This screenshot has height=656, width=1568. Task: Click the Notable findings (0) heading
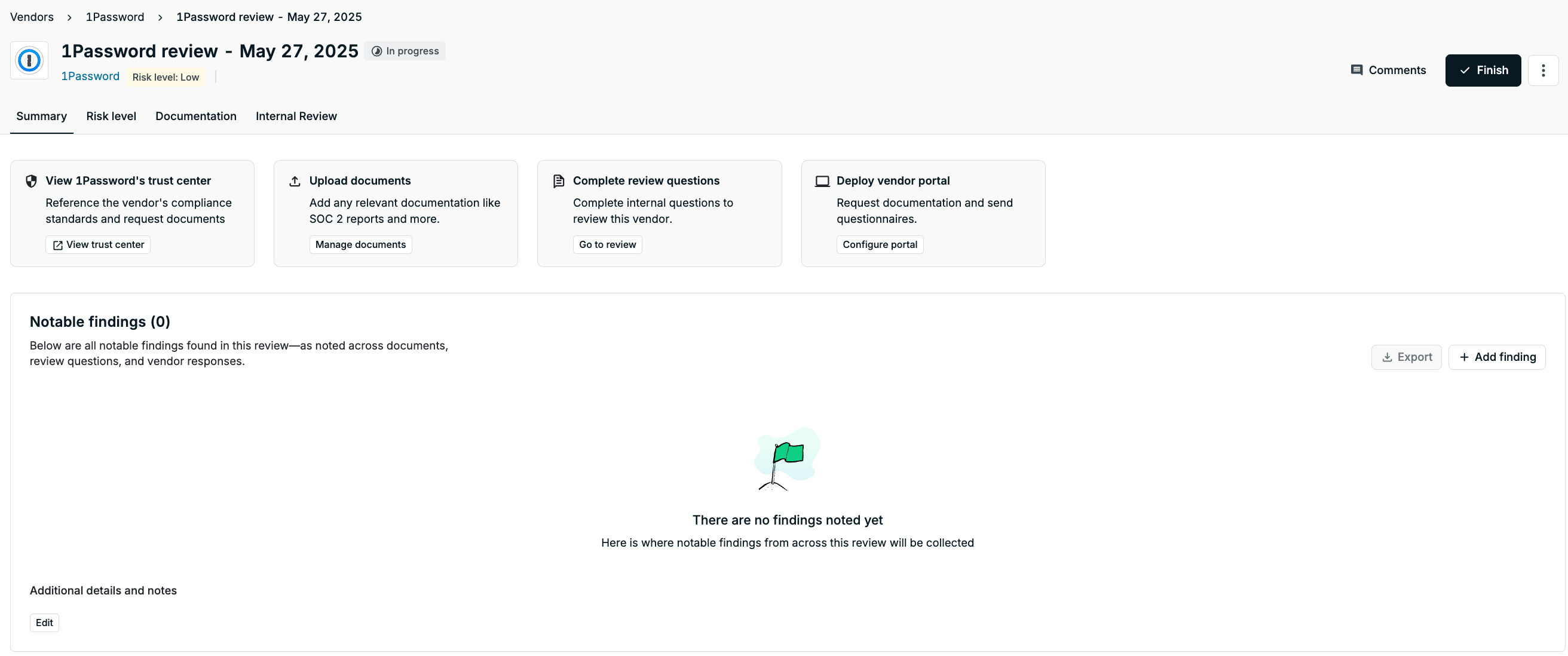(x=100, y=322)
